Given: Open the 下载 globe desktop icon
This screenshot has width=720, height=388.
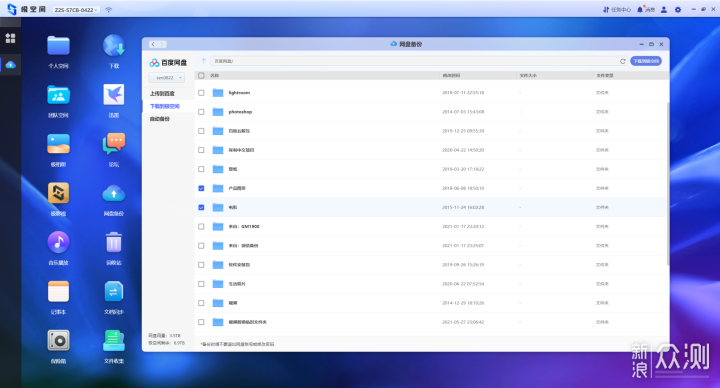Looking at the screenshot, I should (x=114, y=46).
